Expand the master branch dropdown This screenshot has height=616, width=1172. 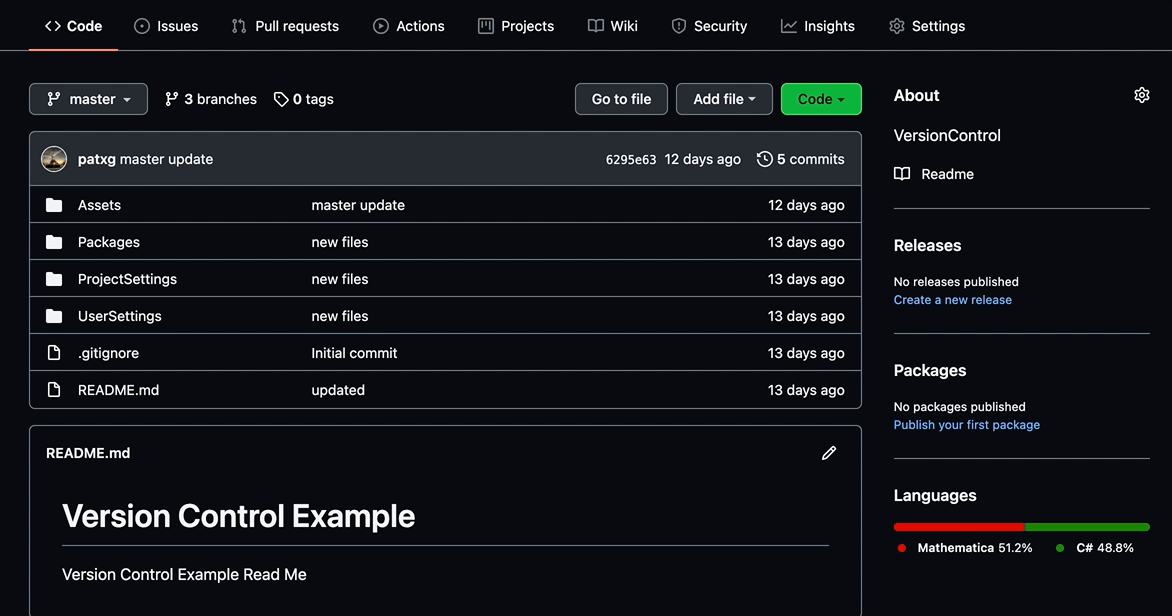coord(88,99)
